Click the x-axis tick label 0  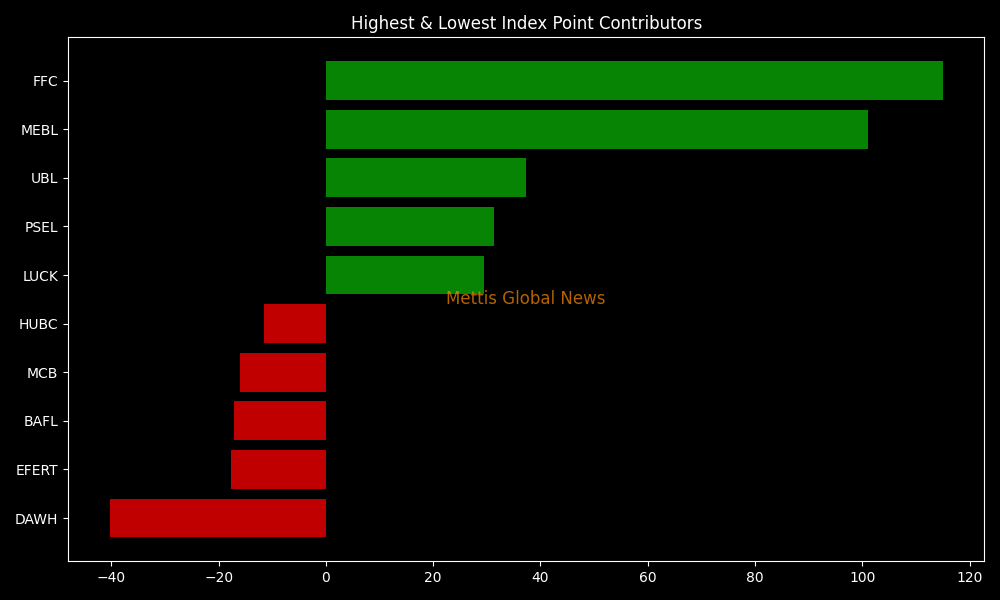326,578
